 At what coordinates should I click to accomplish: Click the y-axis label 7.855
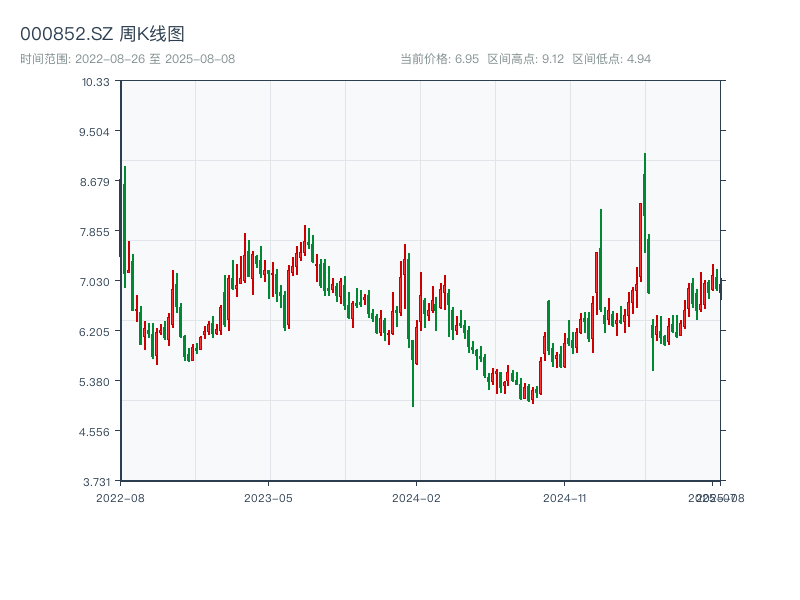(x=94, y=232)
